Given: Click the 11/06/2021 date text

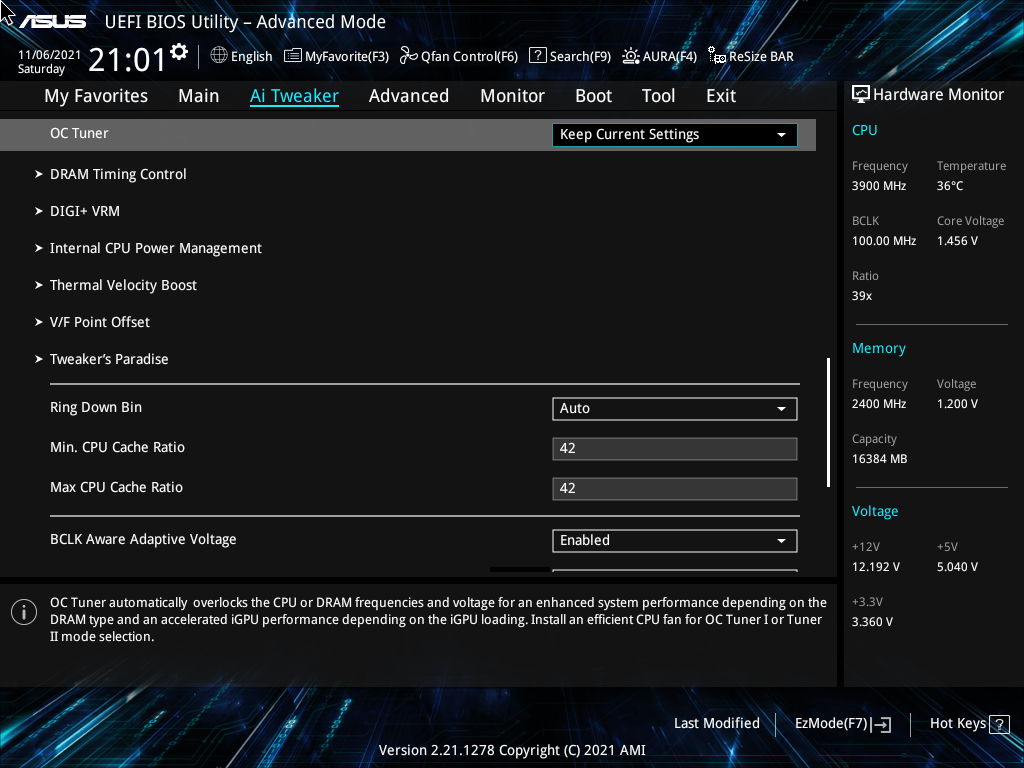Looking at the screenshot, I should 49,55.
